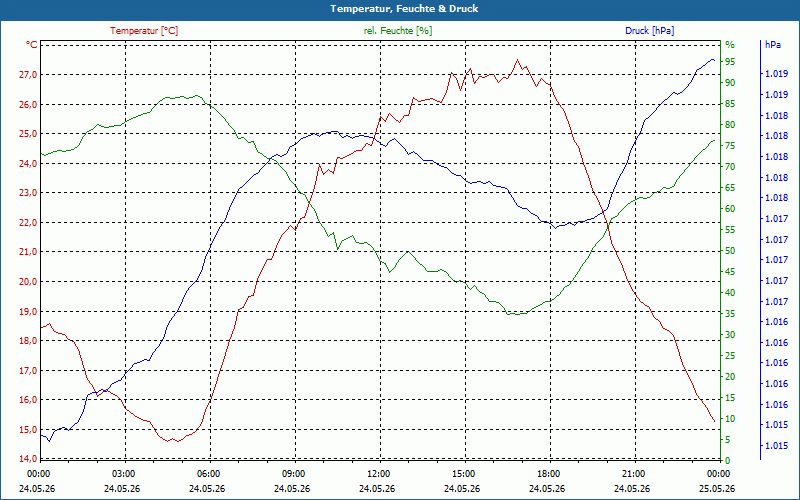This screenshot has height=500, width=800.
Task: Click the green '10' humidity axis value
Action: coord(730,419)
